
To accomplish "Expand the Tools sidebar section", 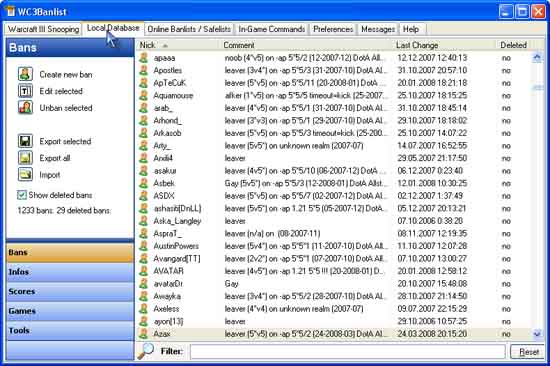I will [x=70, y=331].
